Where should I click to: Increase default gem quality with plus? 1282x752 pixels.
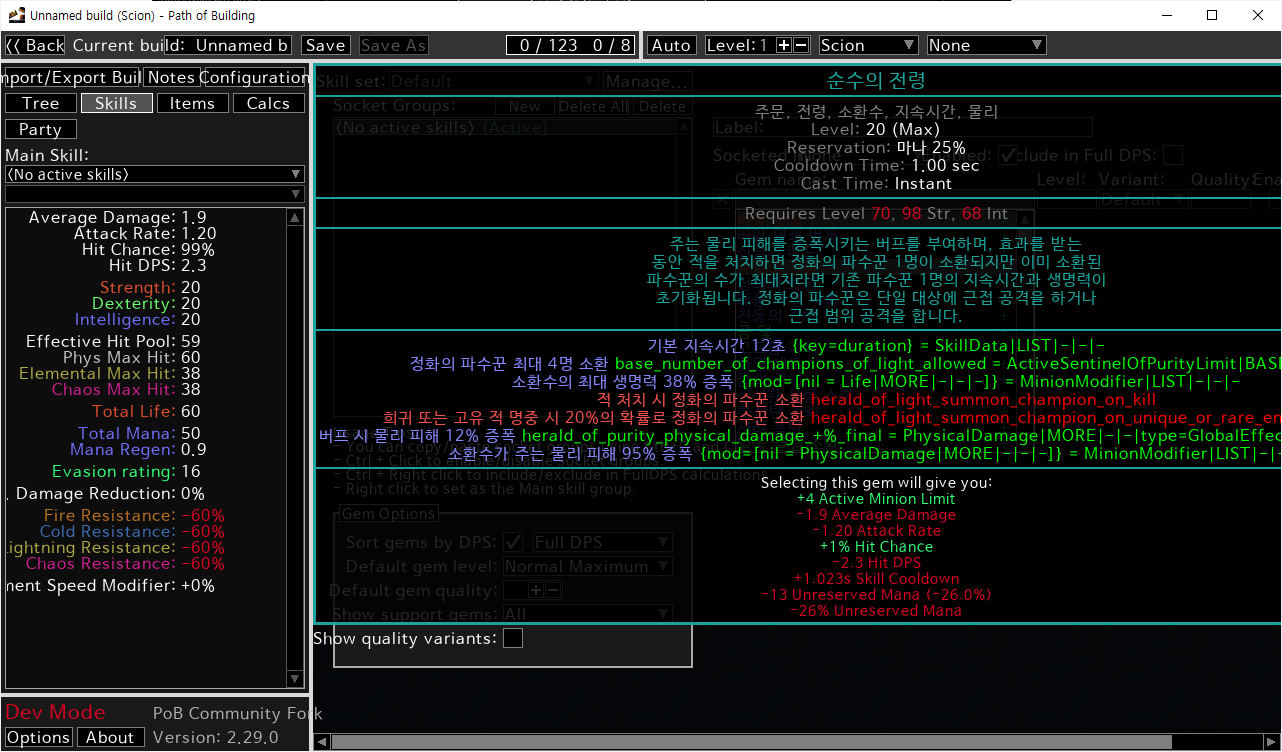[536, 590]
